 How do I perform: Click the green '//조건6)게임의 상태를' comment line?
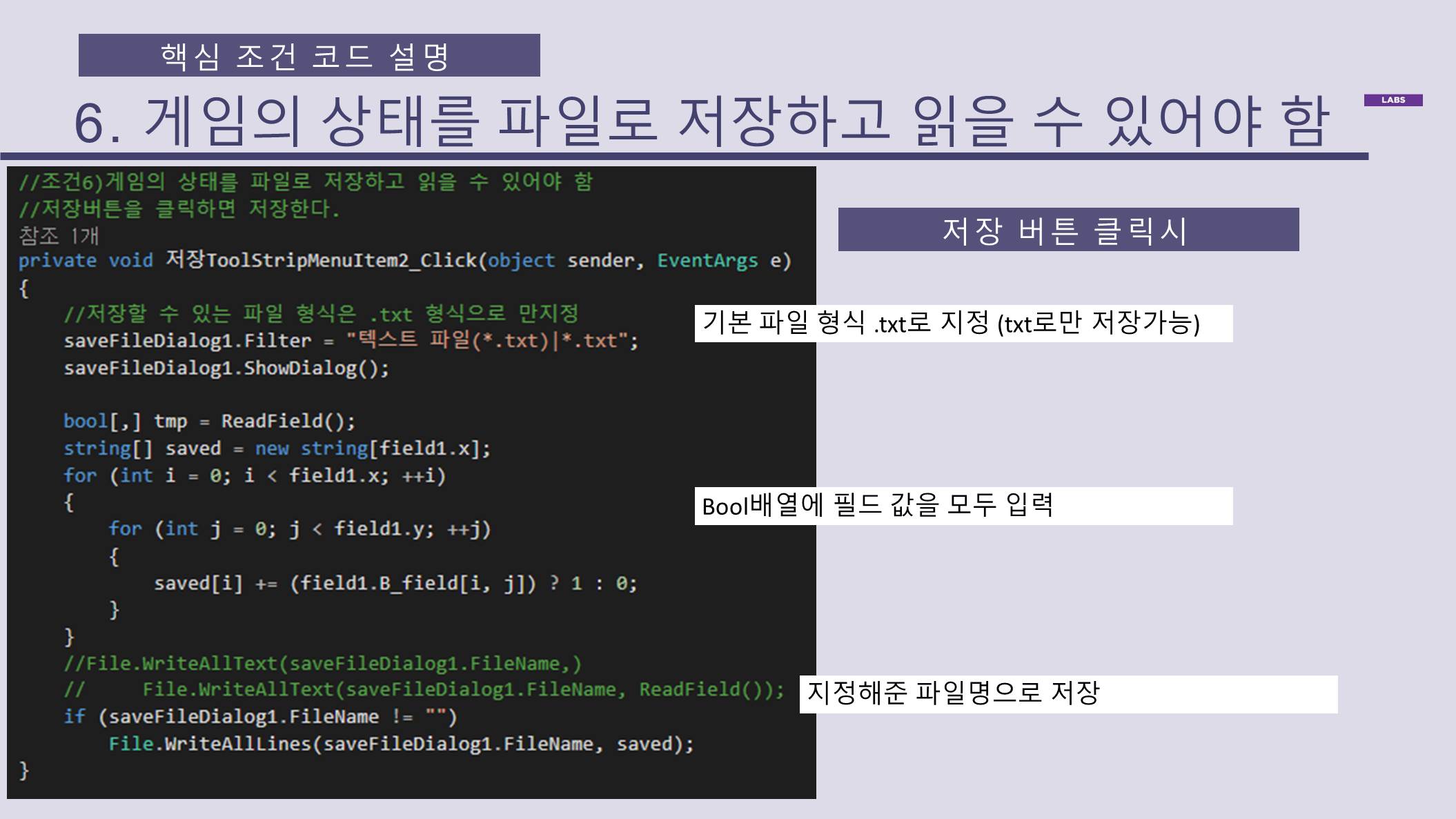point(305,181)
